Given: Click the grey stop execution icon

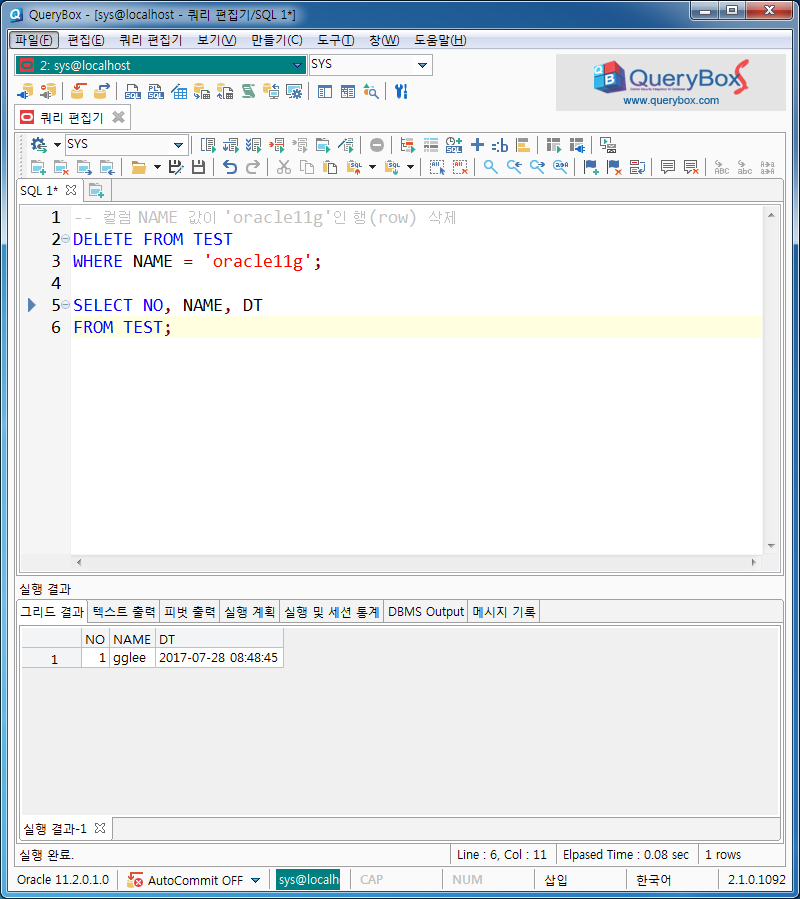Looking at the screenshot, I should [x=377, y=145].
